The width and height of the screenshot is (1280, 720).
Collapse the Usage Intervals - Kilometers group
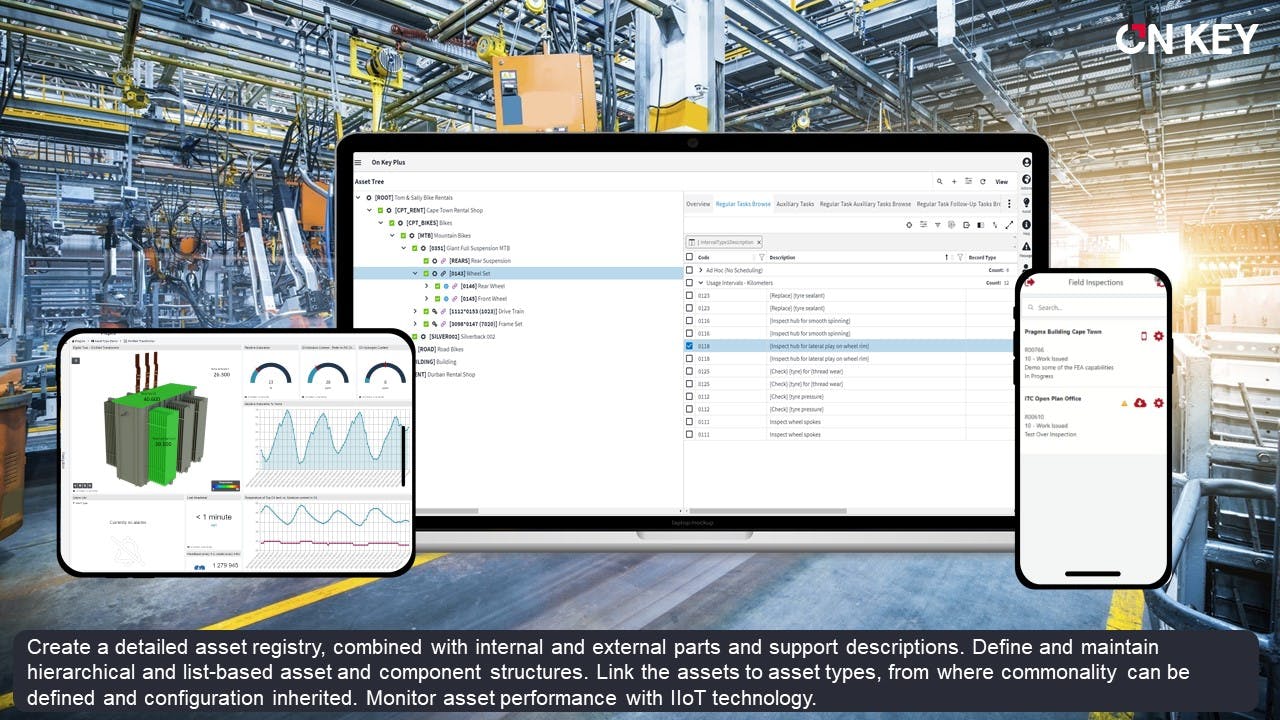[700, 283]
